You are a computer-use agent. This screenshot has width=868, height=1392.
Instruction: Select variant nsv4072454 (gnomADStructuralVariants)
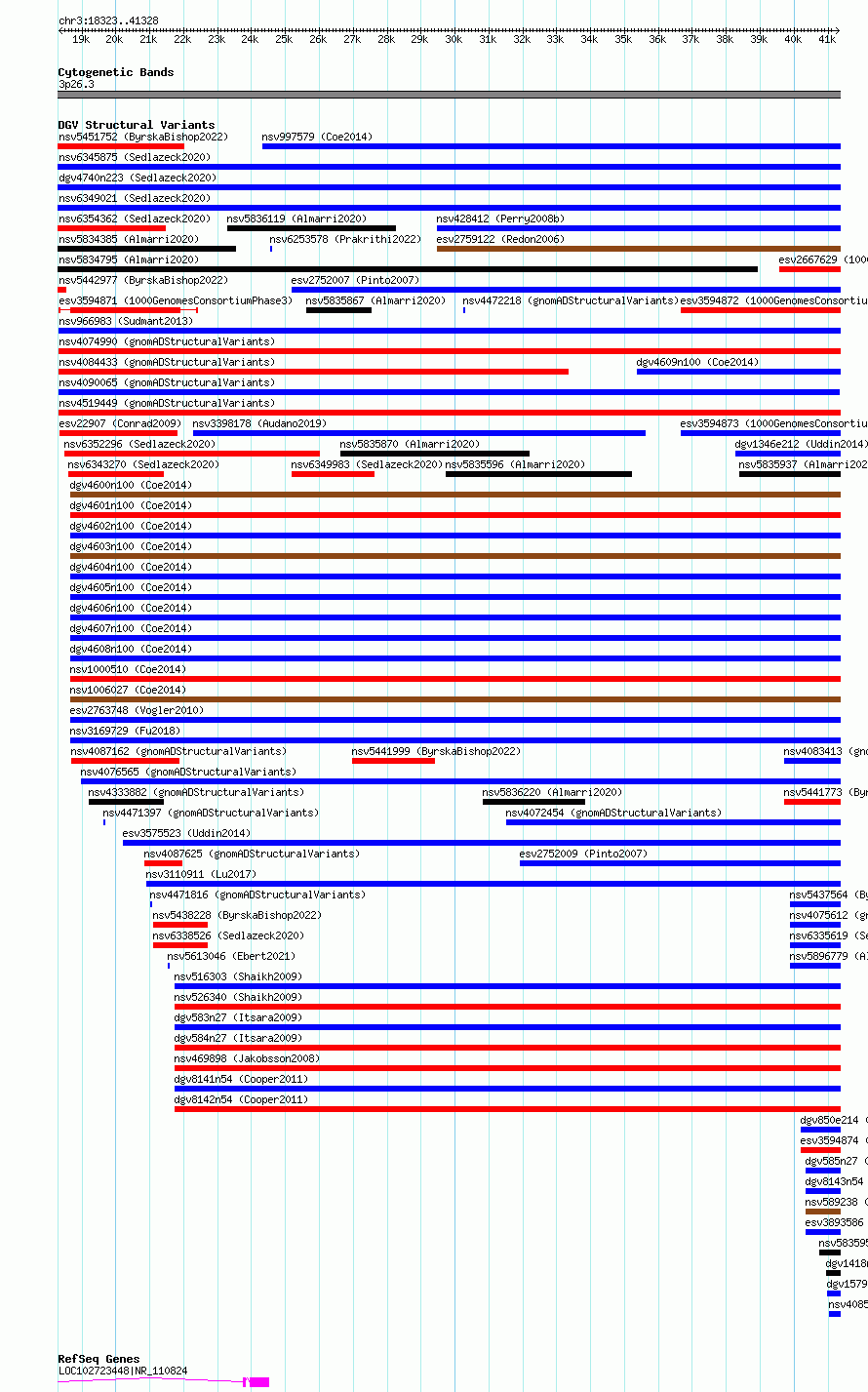click(673, 822)
